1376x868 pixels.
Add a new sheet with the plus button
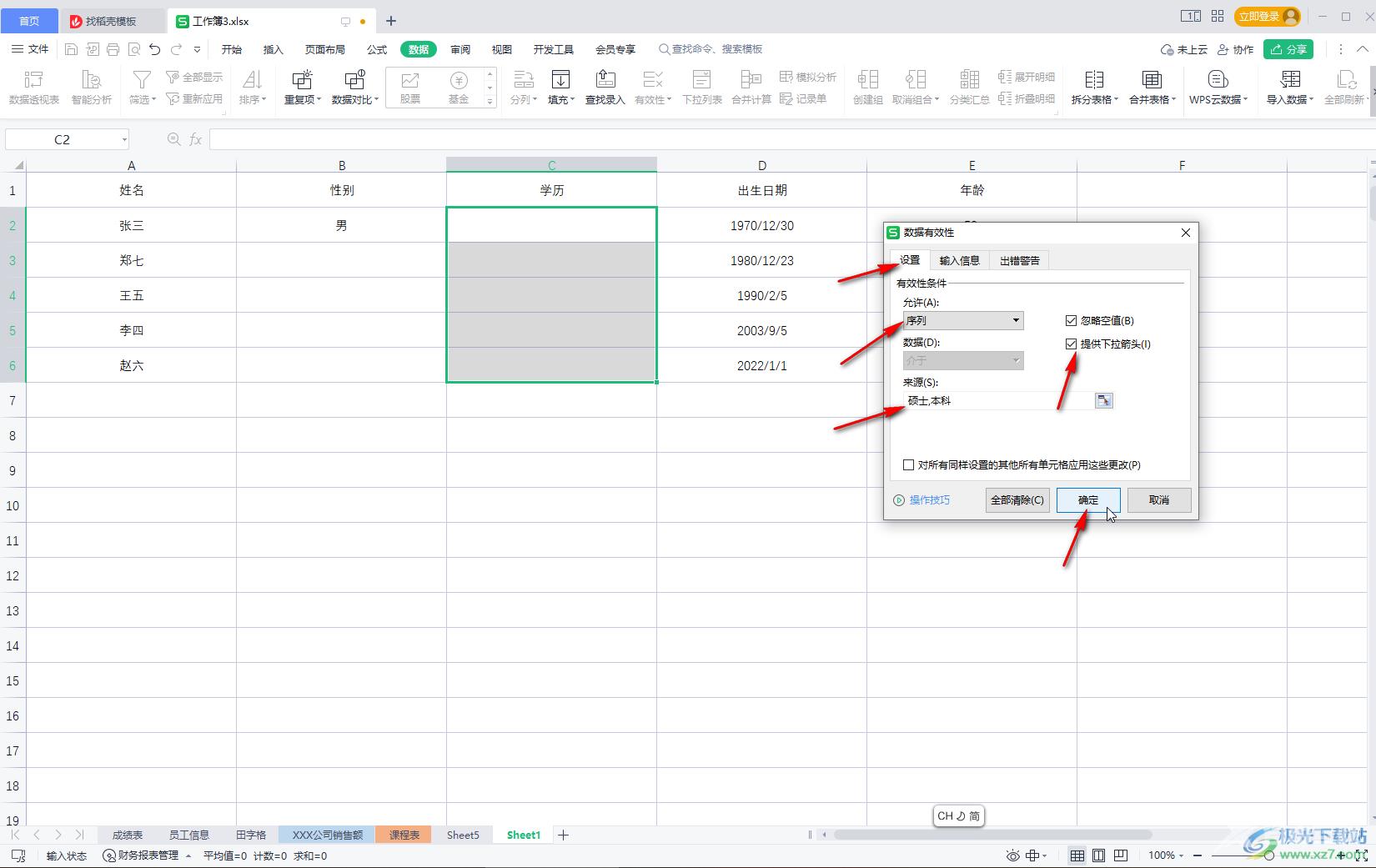point(563,835)
